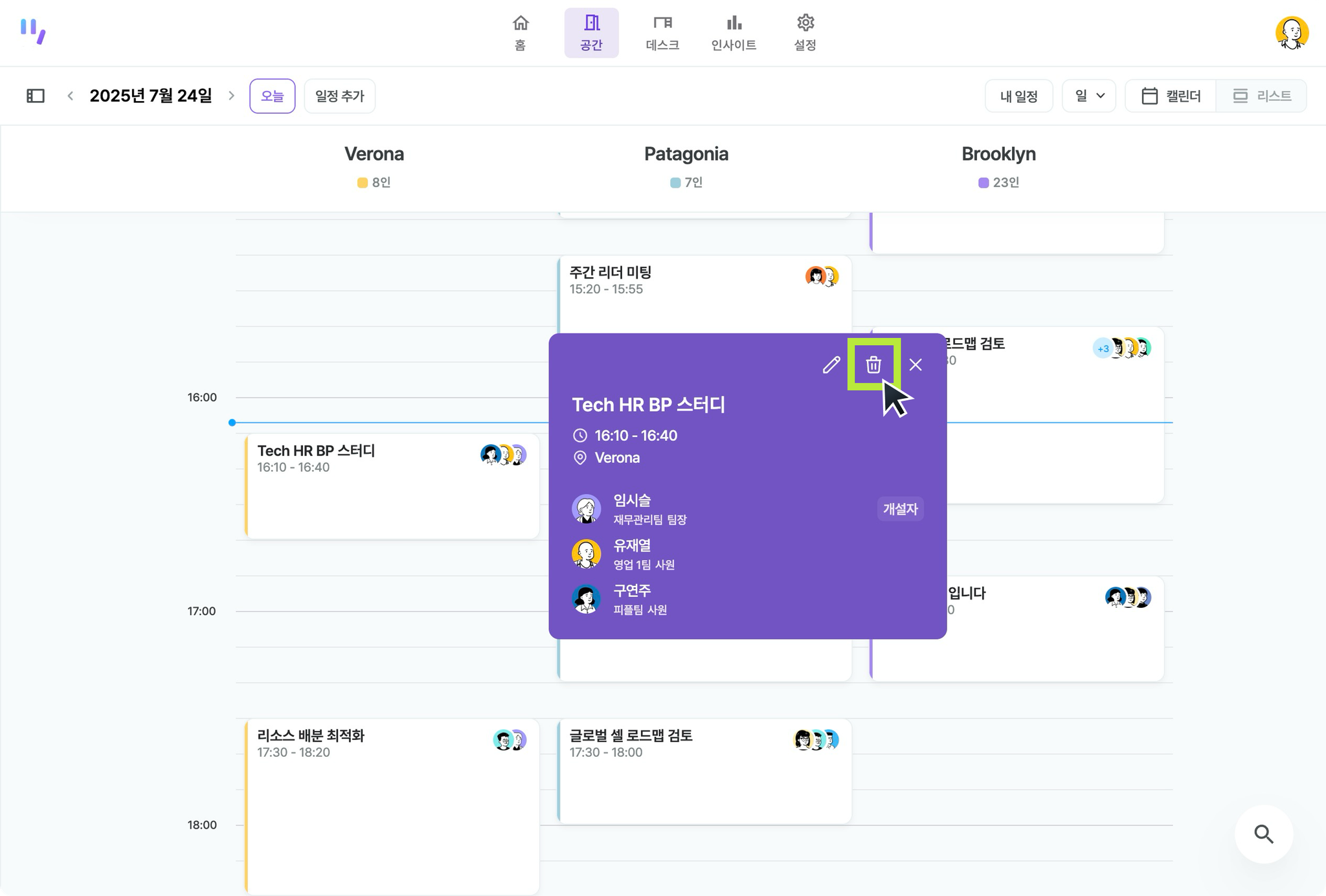Switch to 캘린더 calendar view
Screen dimensions: 1326x896
(1171, 96)
